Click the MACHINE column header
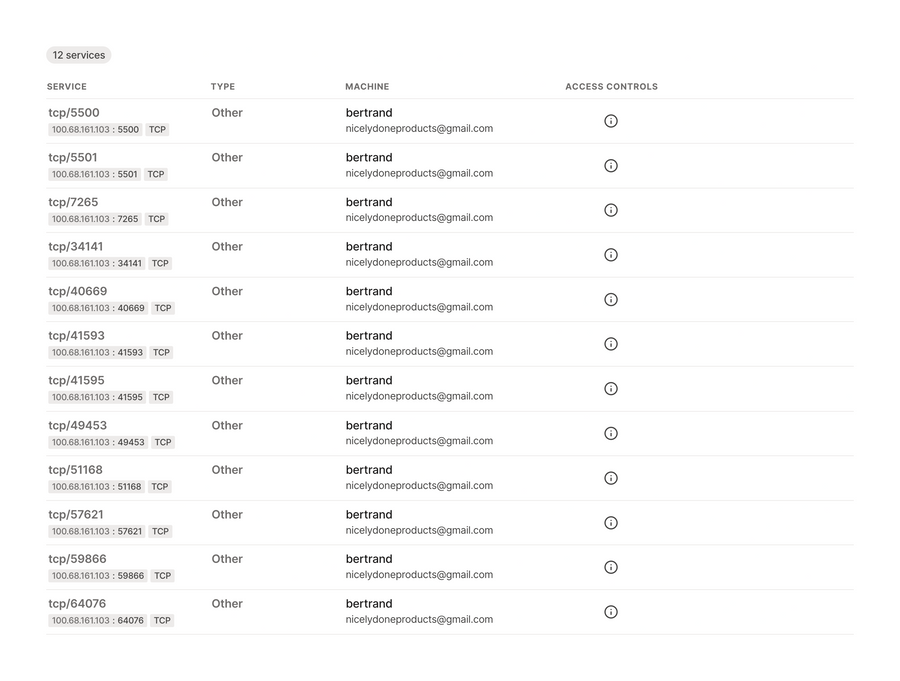 point(367,86)
